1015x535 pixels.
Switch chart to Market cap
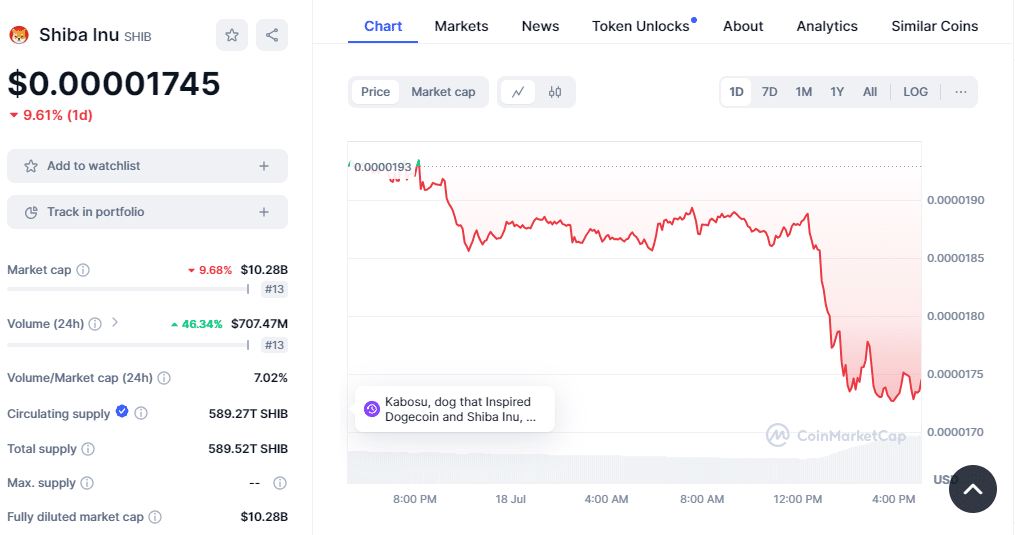click(443, 92)
